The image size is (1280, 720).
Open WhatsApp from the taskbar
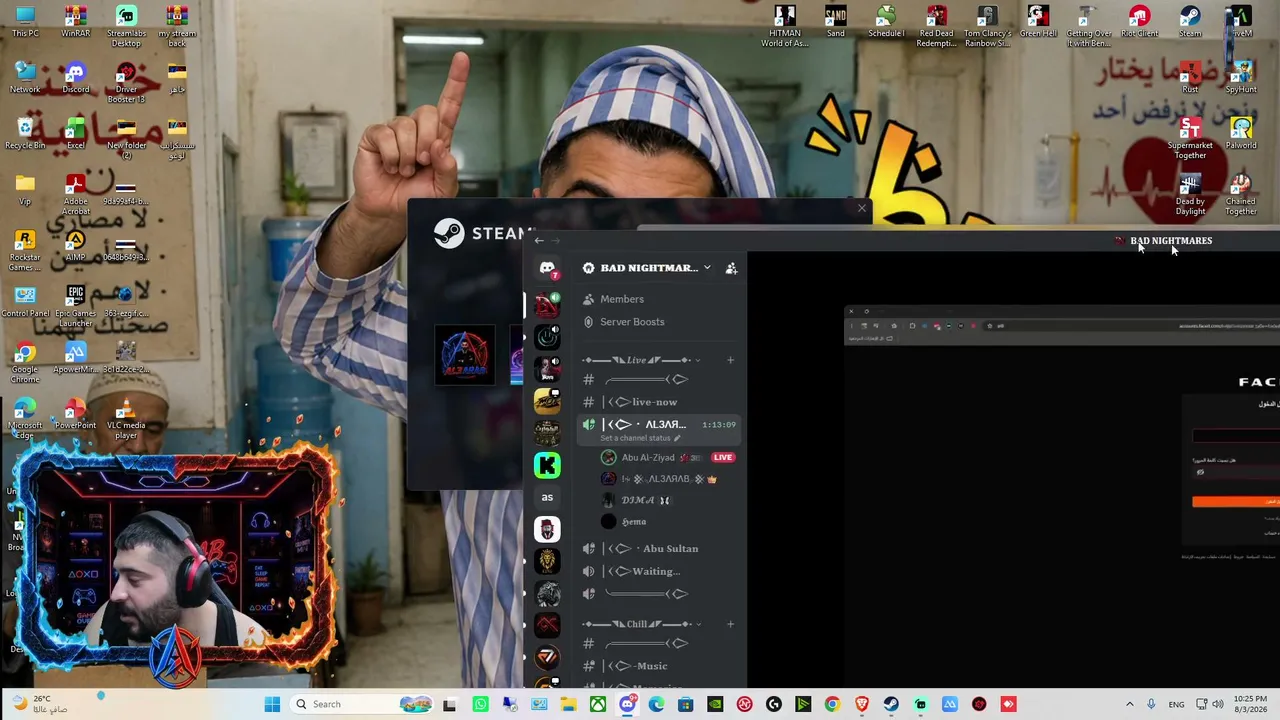point(481,704)
